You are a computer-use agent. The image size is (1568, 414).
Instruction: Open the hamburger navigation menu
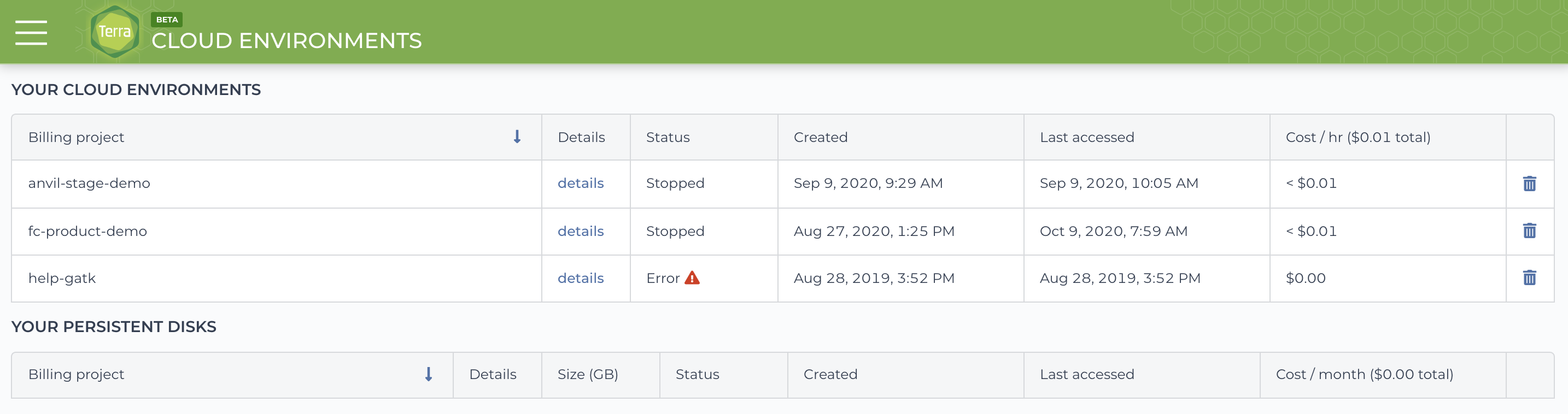[31, 32]
